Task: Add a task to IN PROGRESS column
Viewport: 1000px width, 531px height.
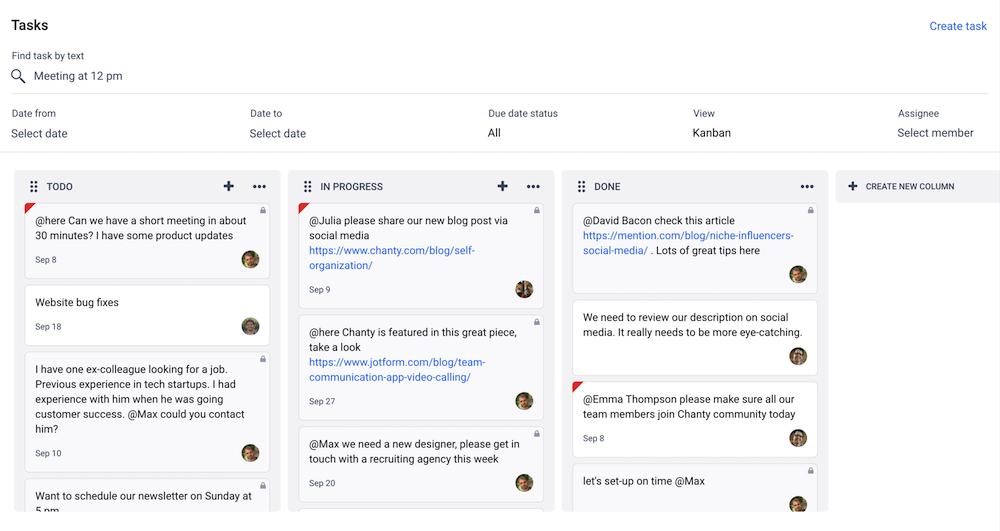Action: (503, 186)
